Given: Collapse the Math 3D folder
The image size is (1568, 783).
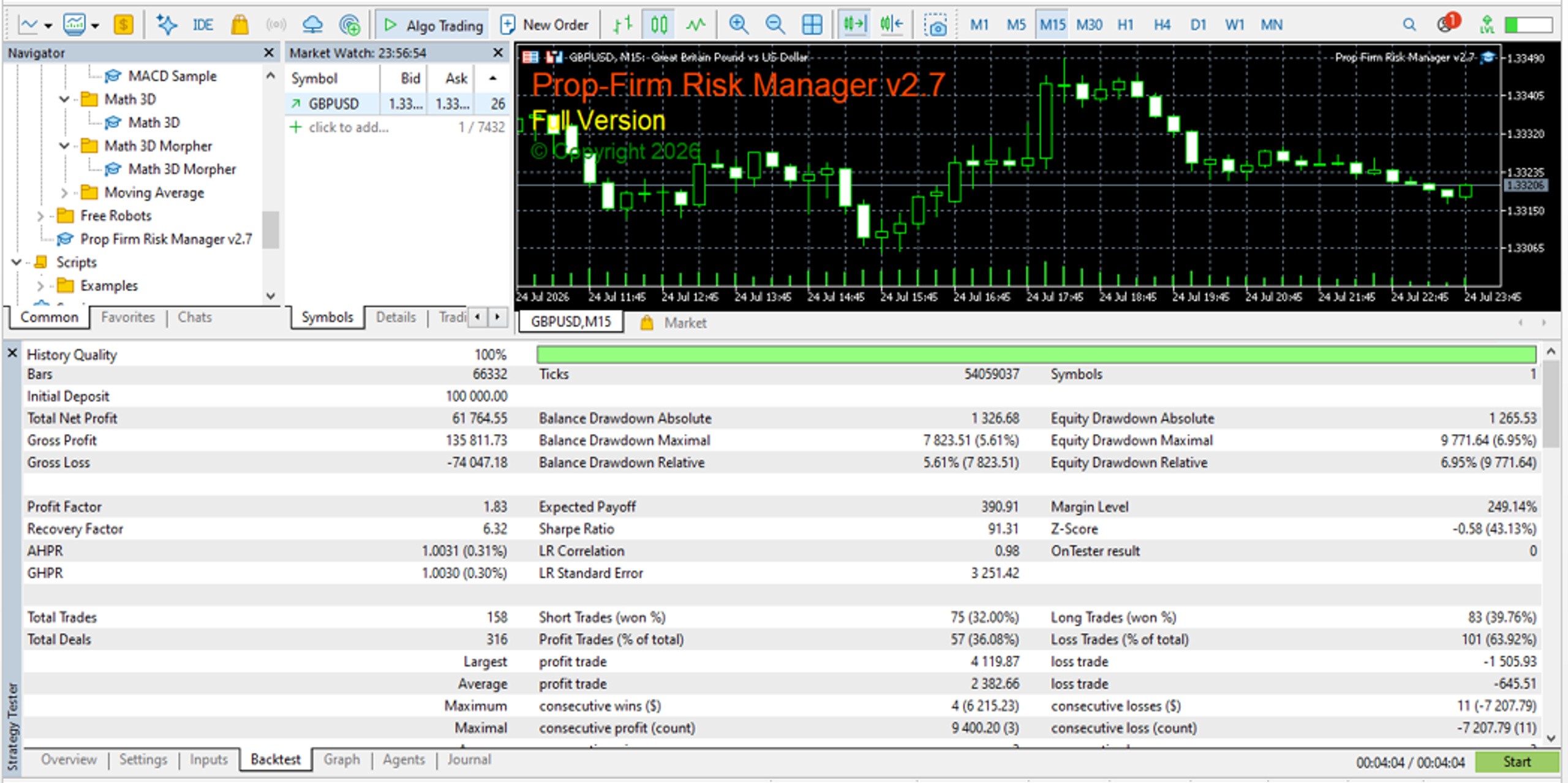Looking at the screenshot, I should pyautogui.click(x=64, y=99).
